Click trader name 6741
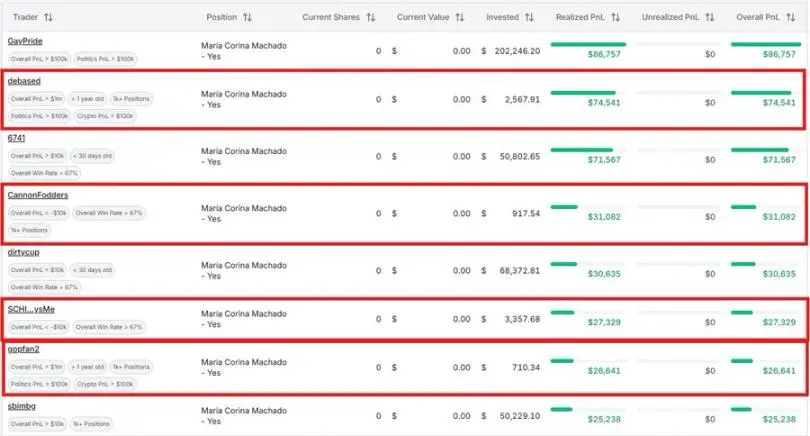The height and width of the screenshot is (436, 810). pyautogui.click(x=16, y=137)
